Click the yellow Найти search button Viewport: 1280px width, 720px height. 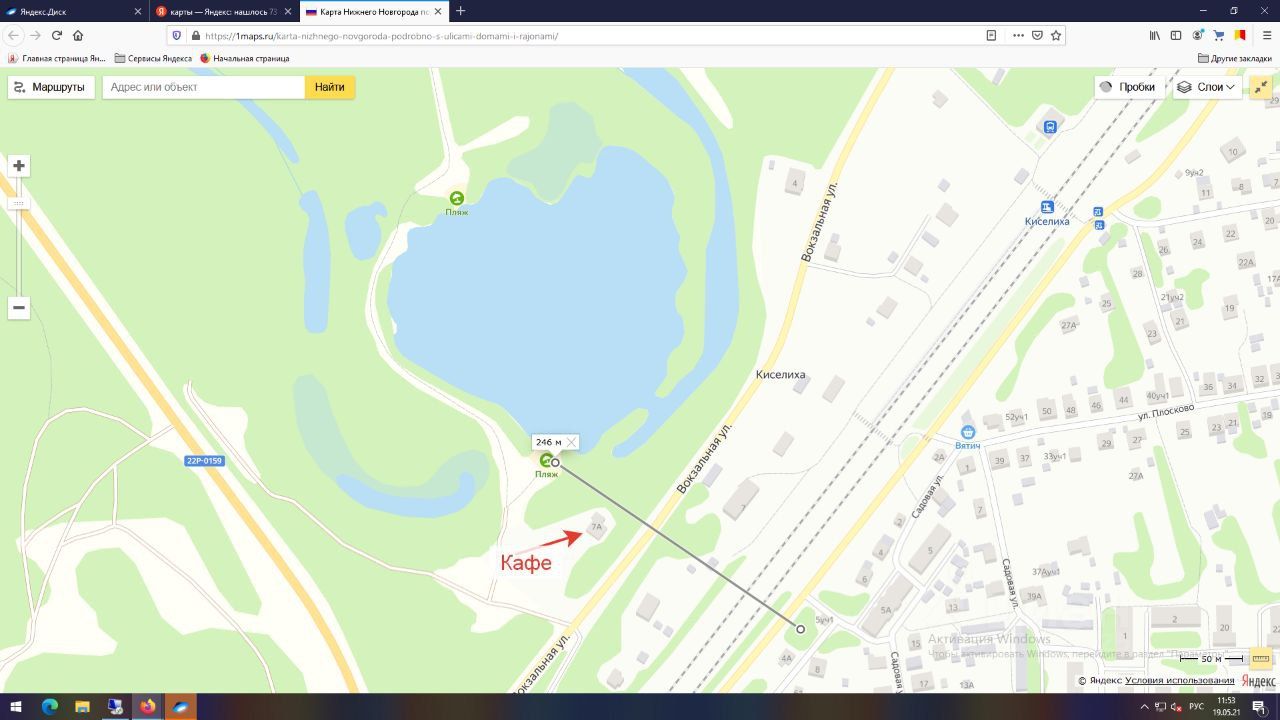point(329,87)
